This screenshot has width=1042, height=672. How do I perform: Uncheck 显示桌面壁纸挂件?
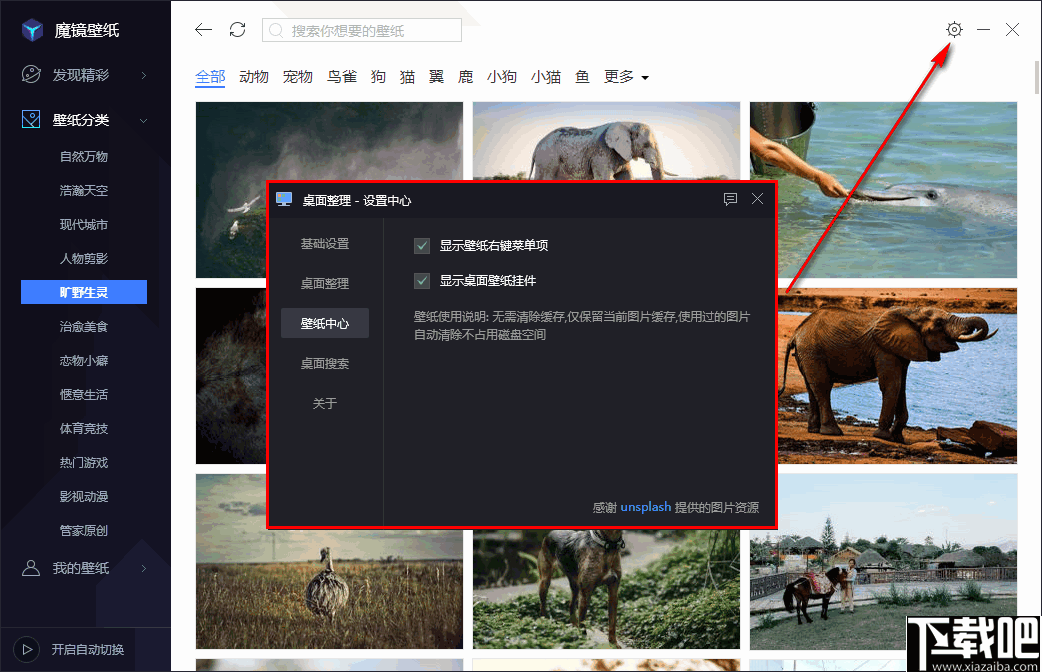[x=421, y=281]
